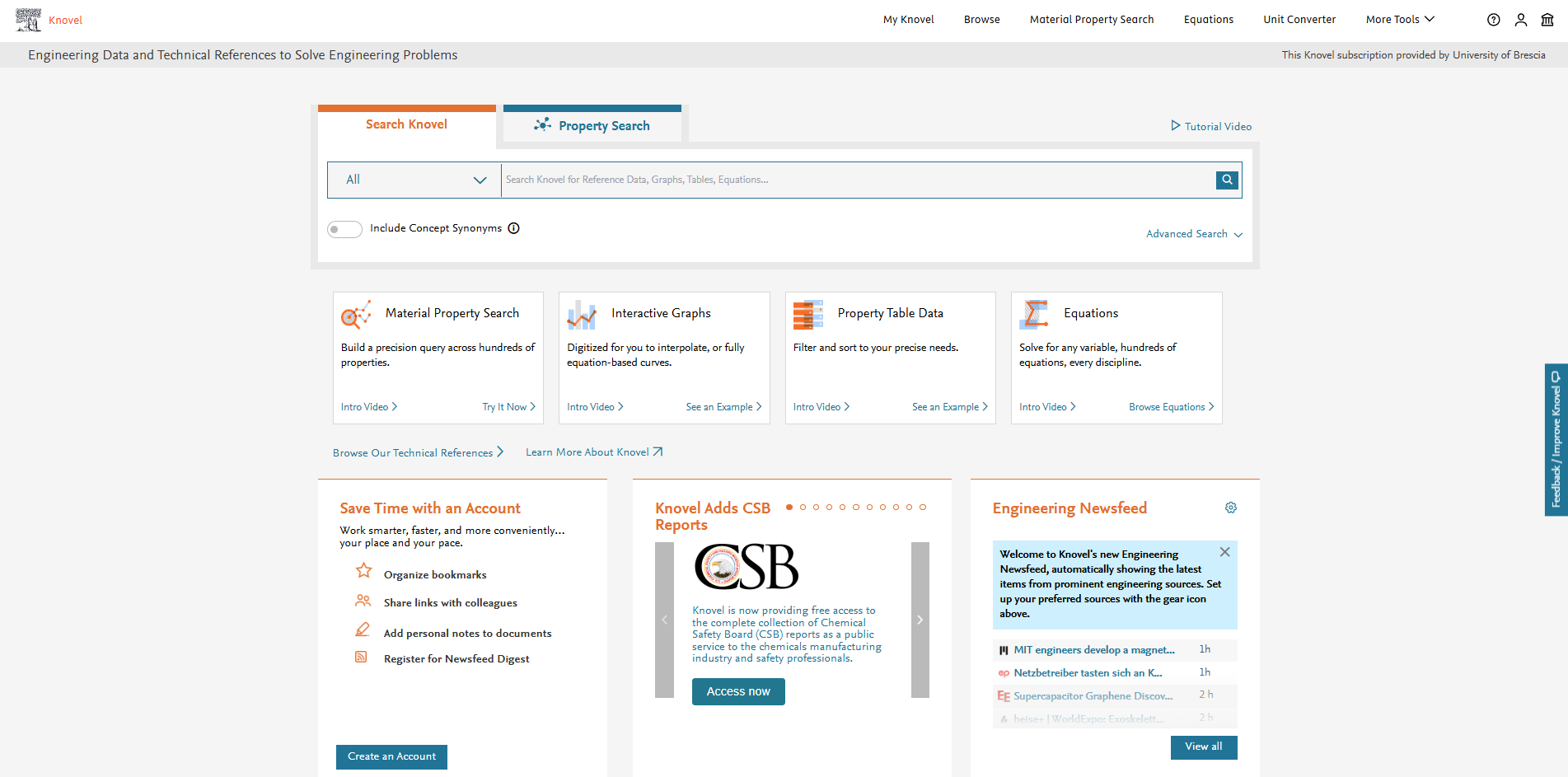
Task: Expand the Advanced Search options
Action: [x=1193, y=234]
